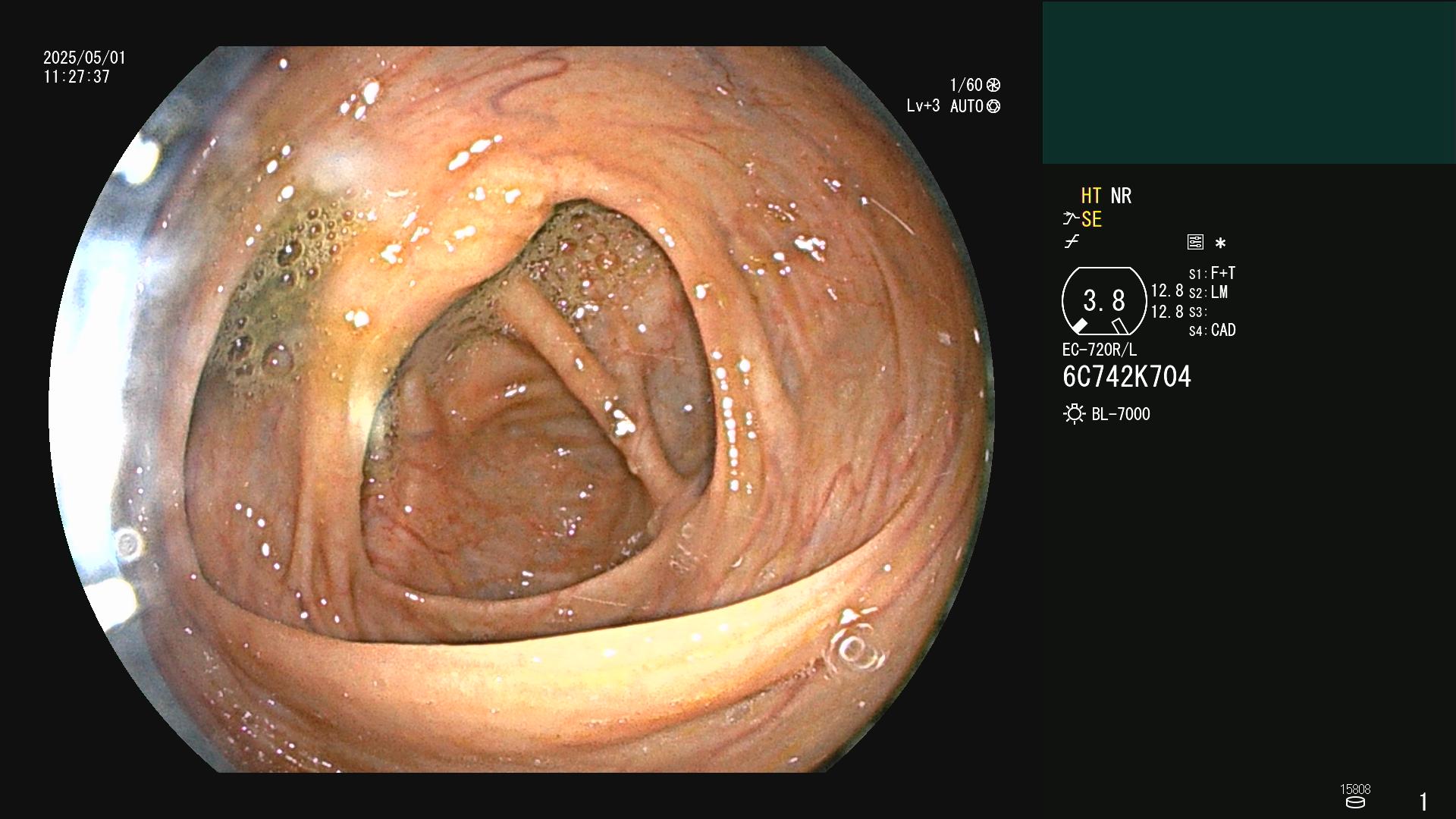Click the date 2025/05/01
This screenshot has width=1456, height=819.
(x=84, y=58)
